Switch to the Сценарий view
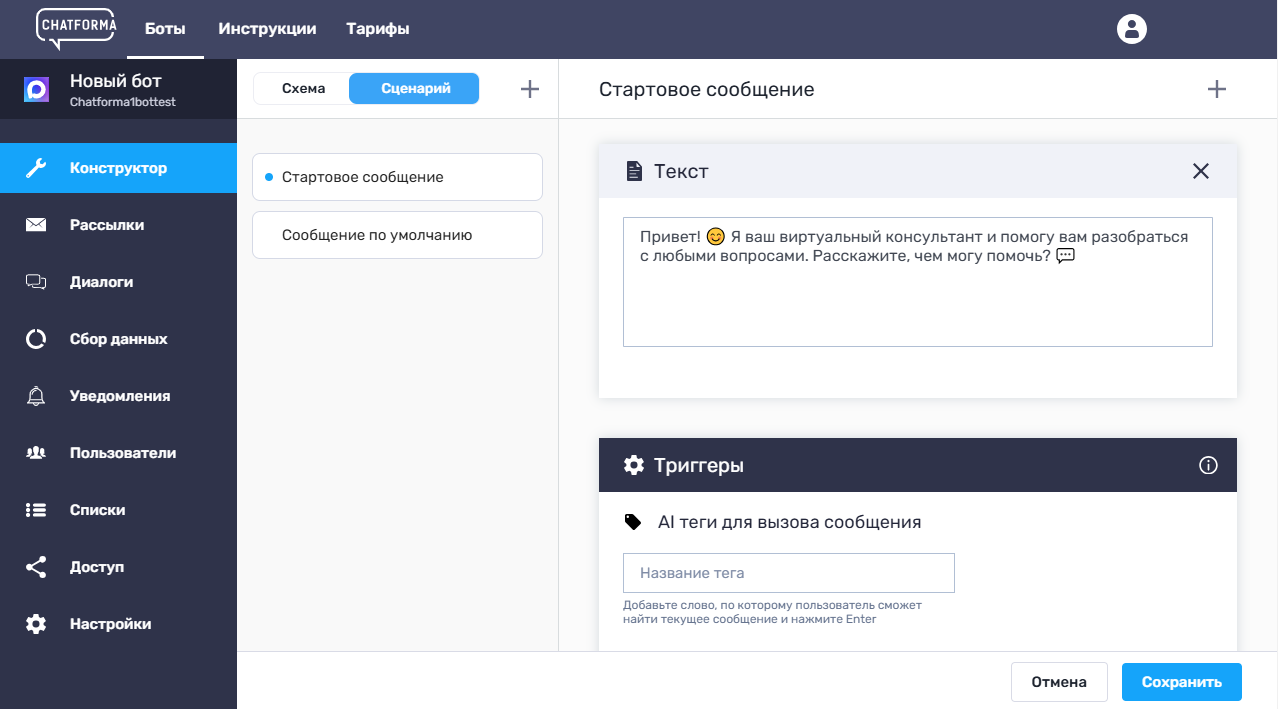Screen dimensions: 1278x709 click(x=415, y=89)
